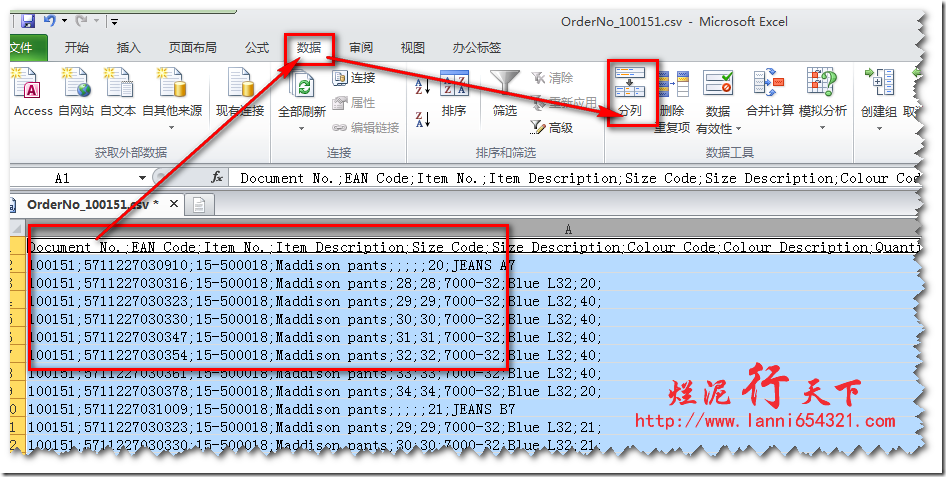Open the 排序 sort dialog
Screen dimensions: 946x477
coord(454,93)
